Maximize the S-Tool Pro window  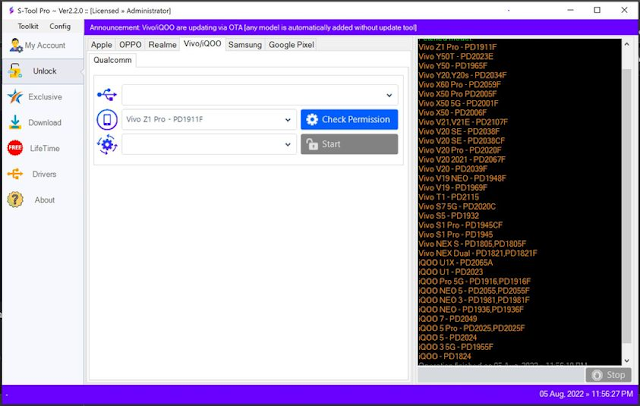597,10
